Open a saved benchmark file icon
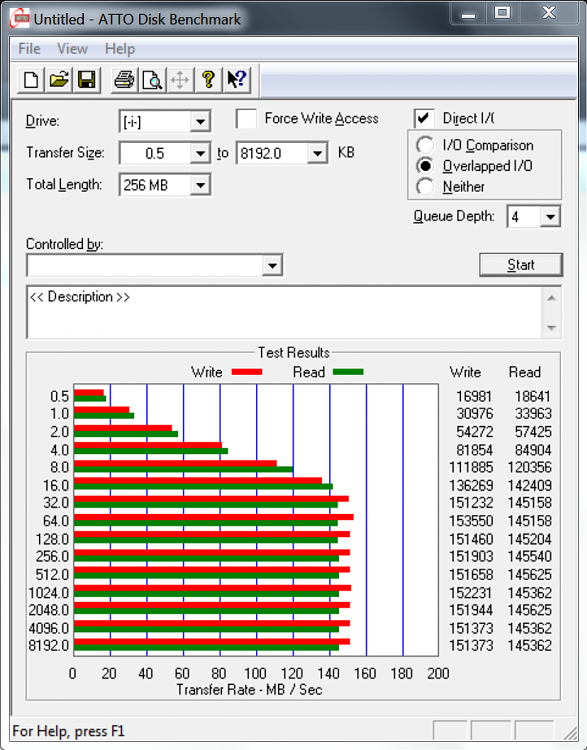Image resolution: width=587 pixels, height=750 pixels. point(59,80)
